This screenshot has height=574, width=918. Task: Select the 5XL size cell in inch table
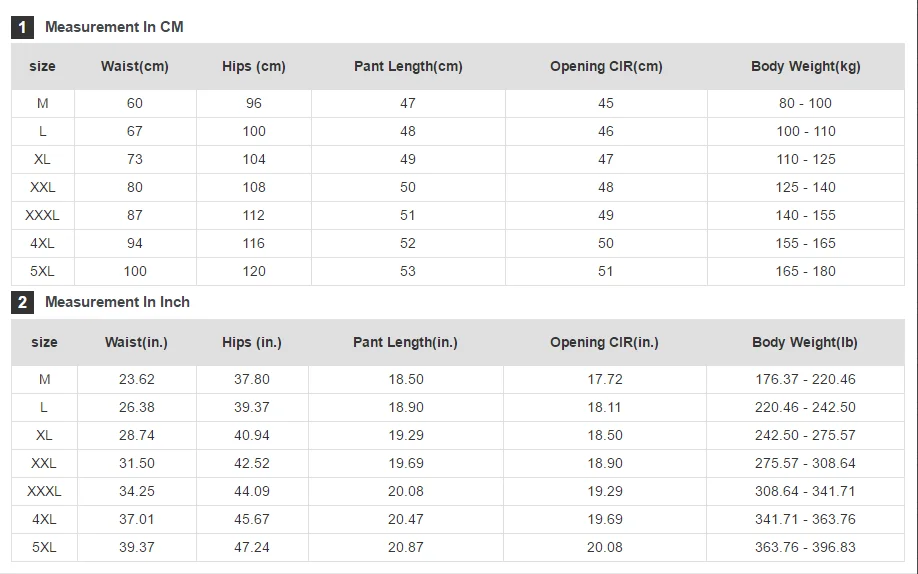click(x=44, y=547)
